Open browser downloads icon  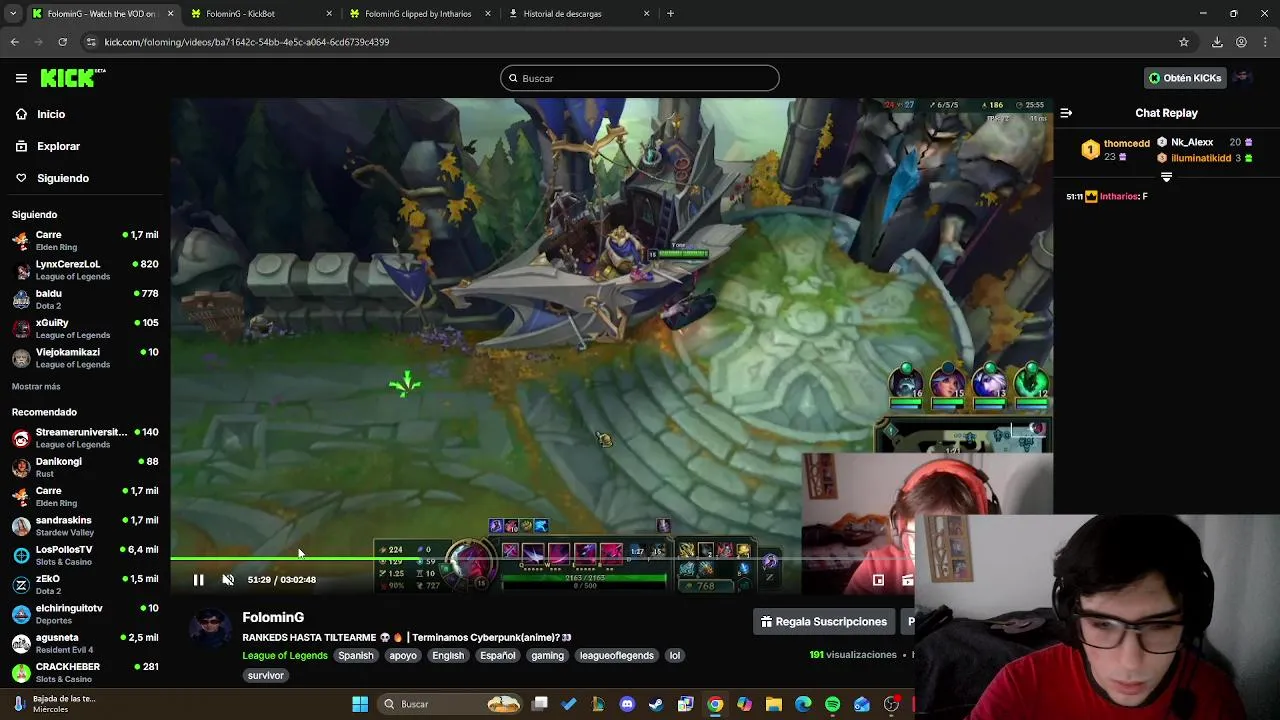tap(1217, 42)
